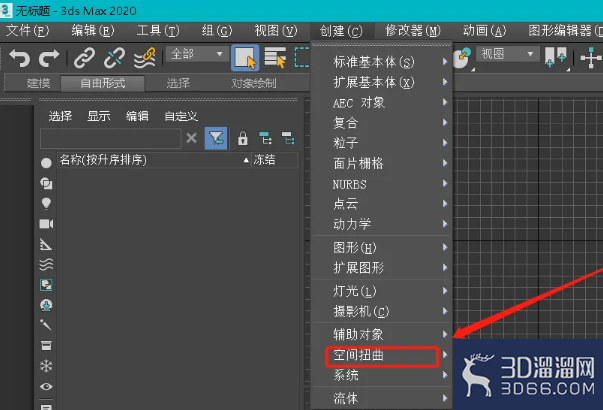Select the Unlink selection tool
This screenshot has height=410, width=603.
point(114,58)
